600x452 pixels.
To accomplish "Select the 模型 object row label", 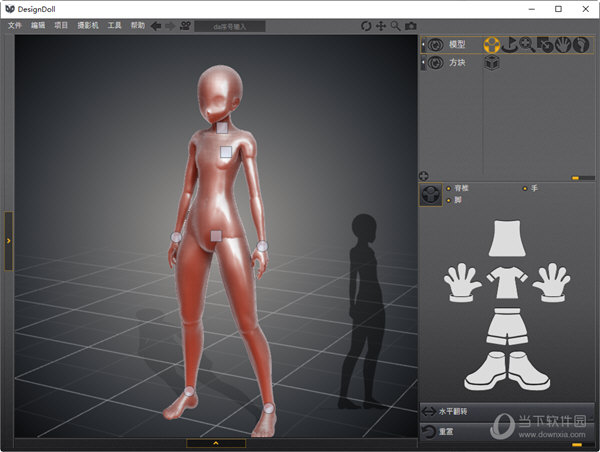I will 457,45.
